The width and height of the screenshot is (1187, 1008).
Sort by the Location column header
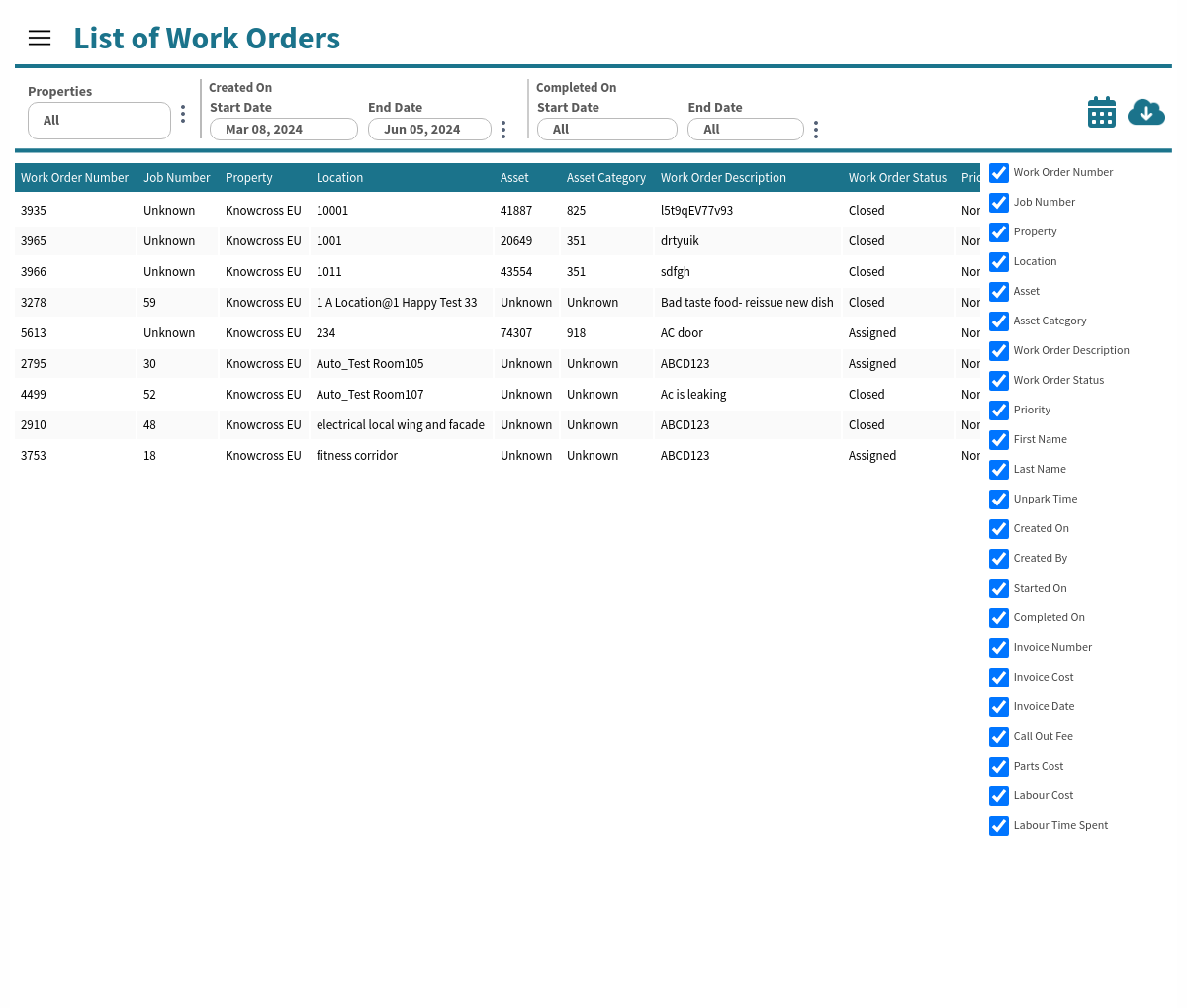point(339,178)
